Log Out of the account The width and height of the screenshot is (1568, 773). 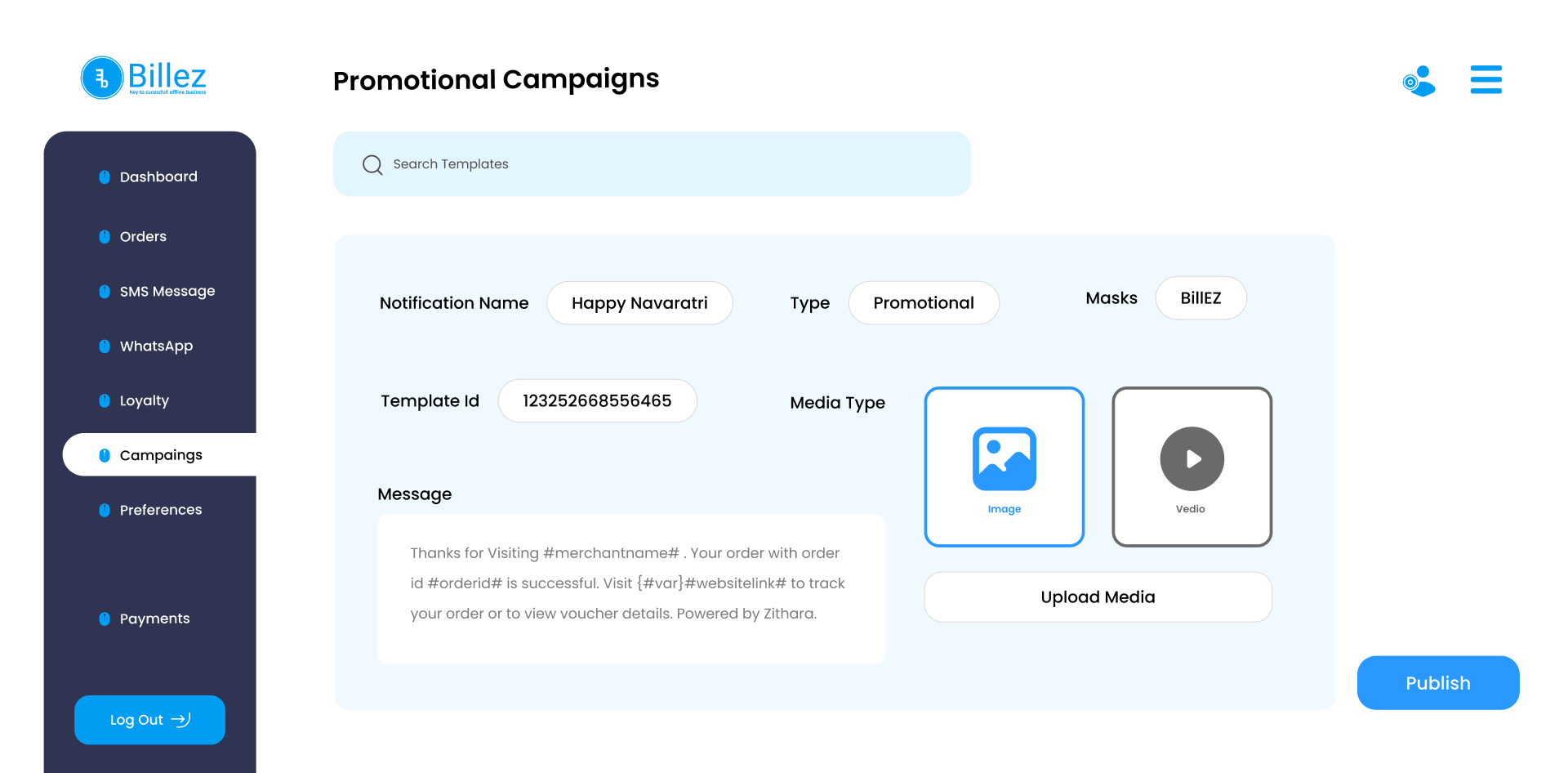(x=149, y=720)
